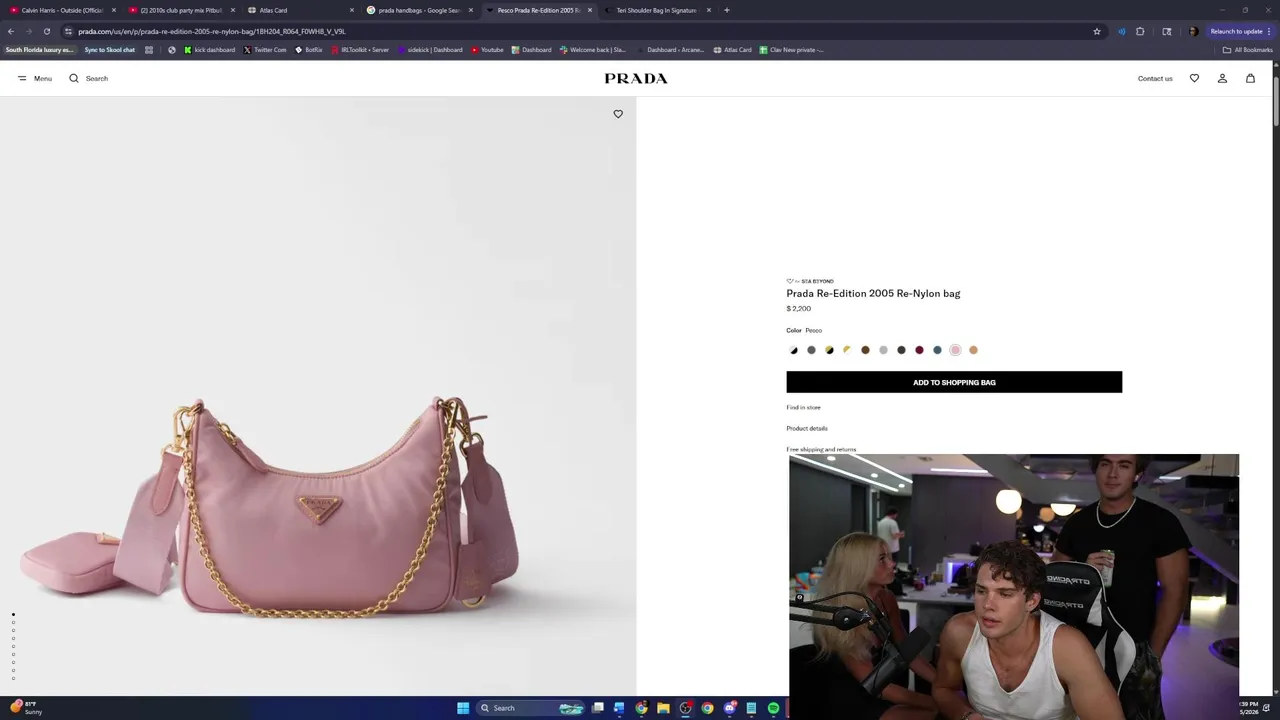
Task: Switch to prada handbags Google Search tab
Action: point(419,10)
